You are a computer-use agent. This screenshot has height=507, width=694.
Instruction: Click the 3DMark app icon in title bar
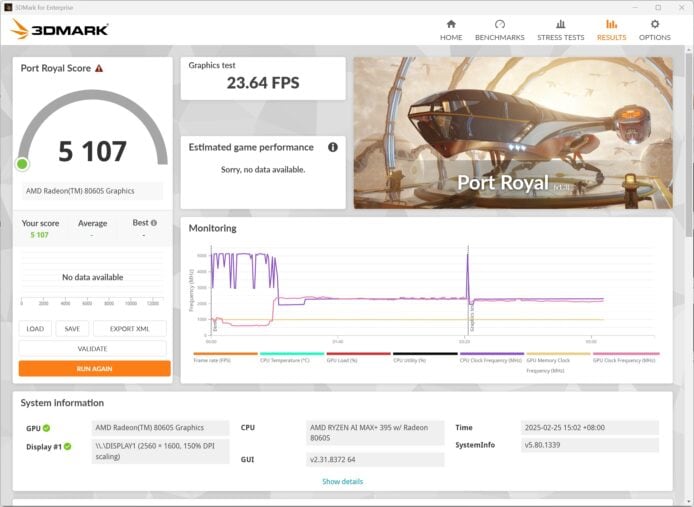point(8,7)
